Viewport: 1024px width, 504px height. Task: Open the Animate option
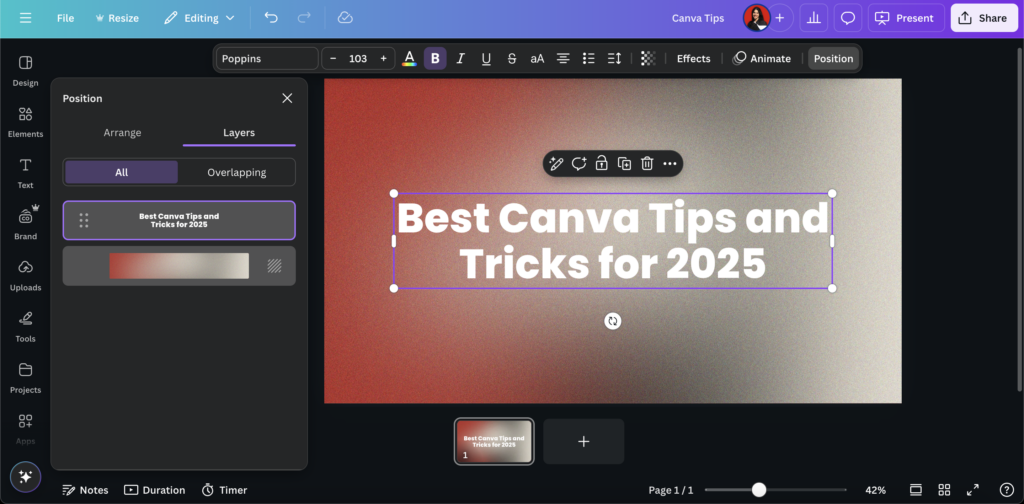click(761, 59)
